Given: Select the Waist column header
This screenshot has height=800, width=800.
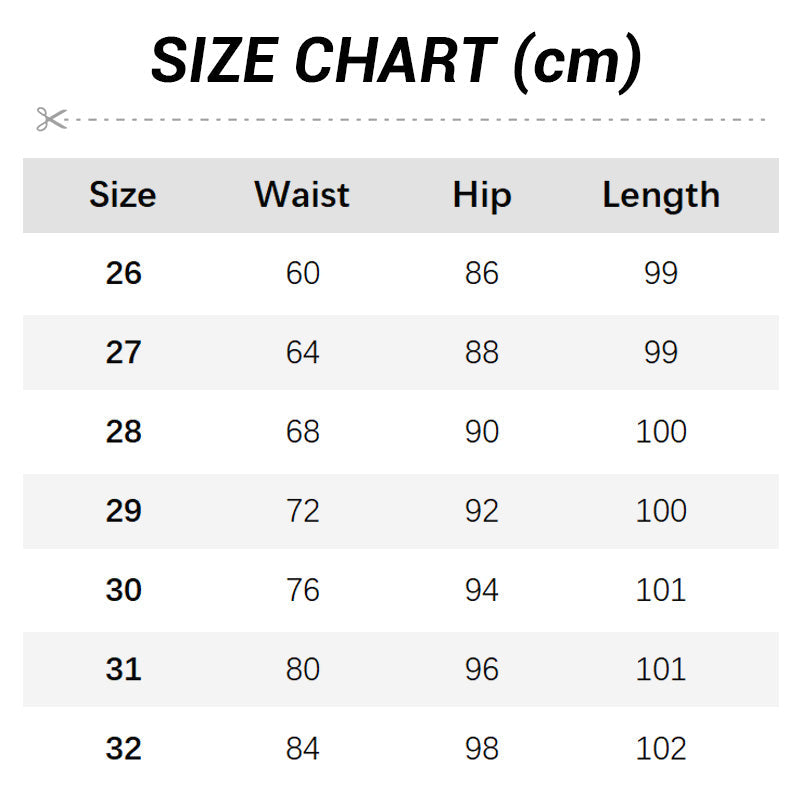Looking at the screenshot, I should pos(302,194).
